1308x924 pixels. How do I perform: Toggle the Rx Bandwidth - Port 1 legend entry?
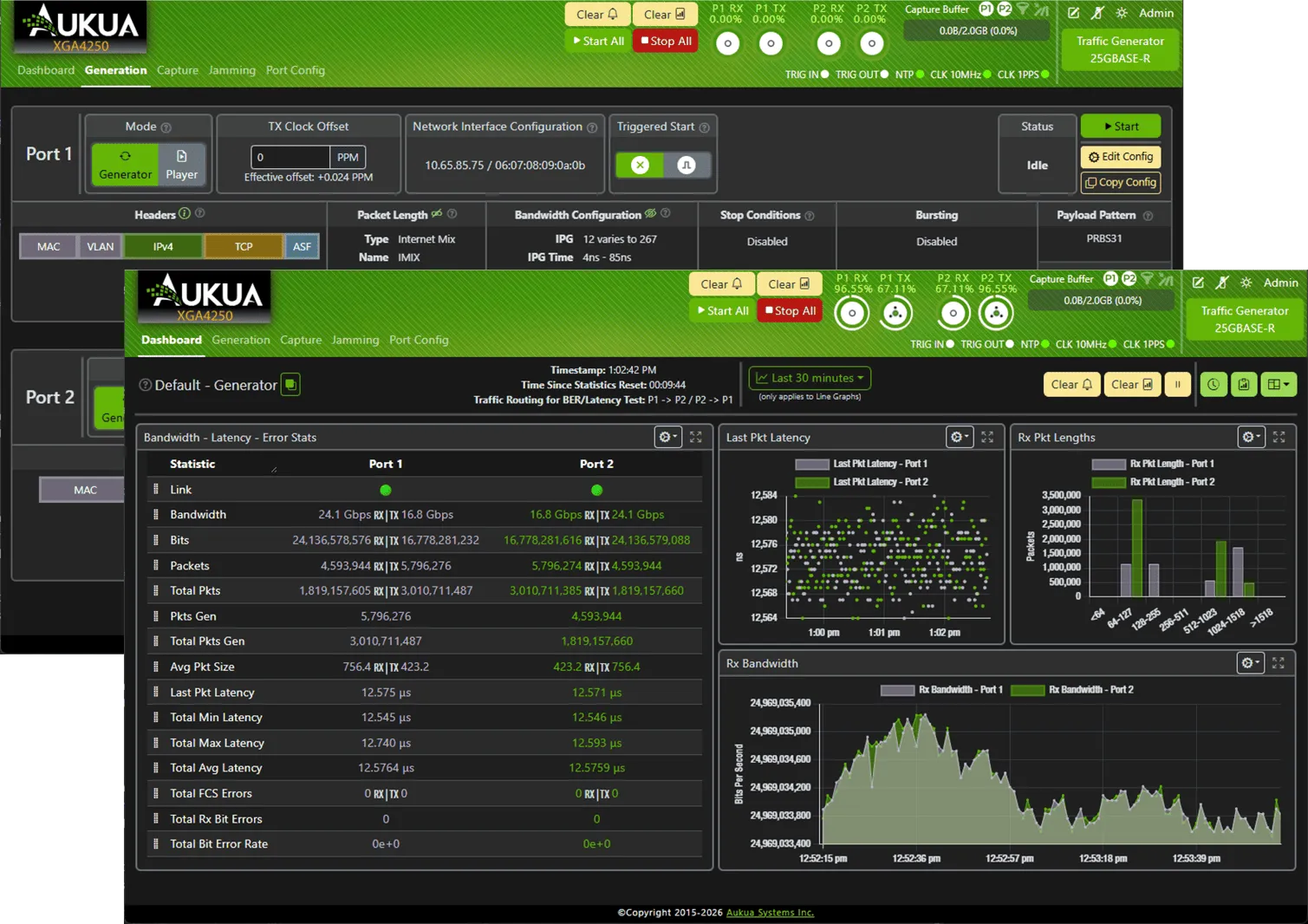tap(941, 690)
